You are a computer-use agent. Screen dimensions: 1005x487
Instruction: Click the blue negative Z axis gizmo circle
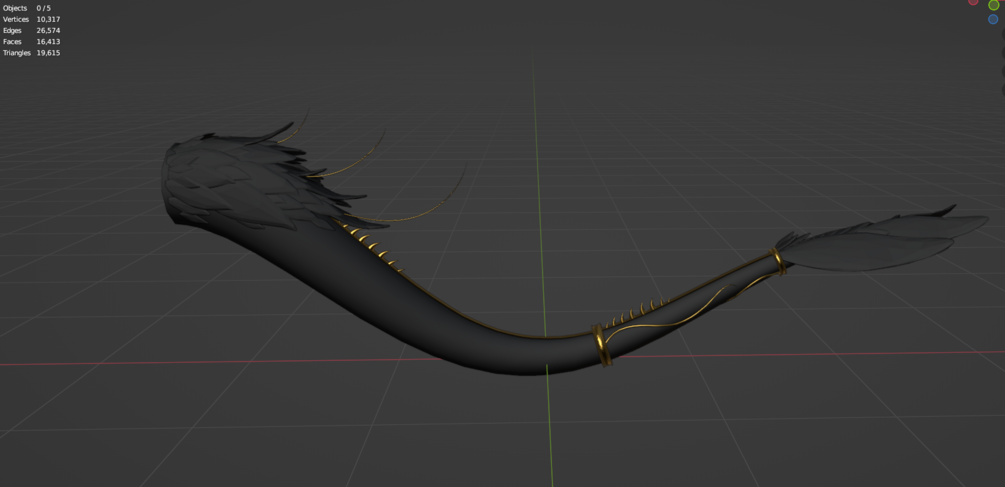pos(993,19)
